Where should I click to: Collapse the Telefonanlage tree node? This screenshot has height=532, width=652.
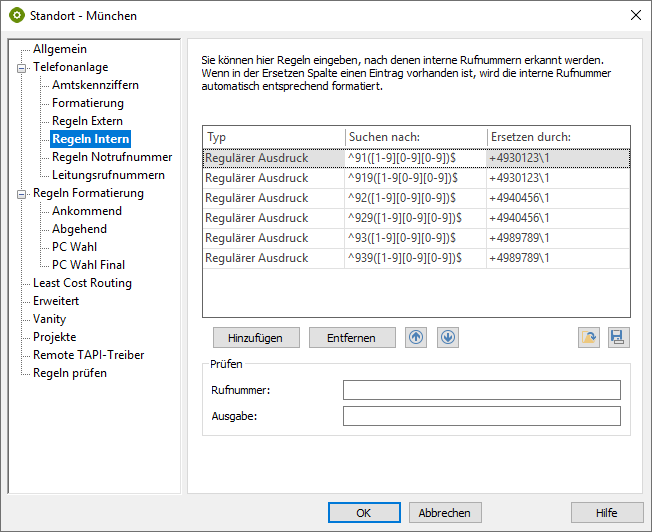point(21,67)
